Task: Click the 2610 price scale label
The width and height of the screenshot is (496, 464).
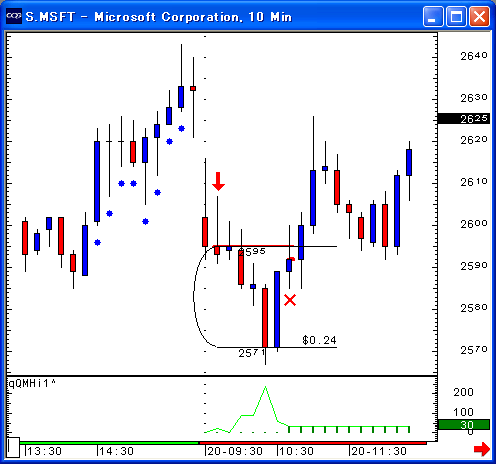Action: click(474, 182)
